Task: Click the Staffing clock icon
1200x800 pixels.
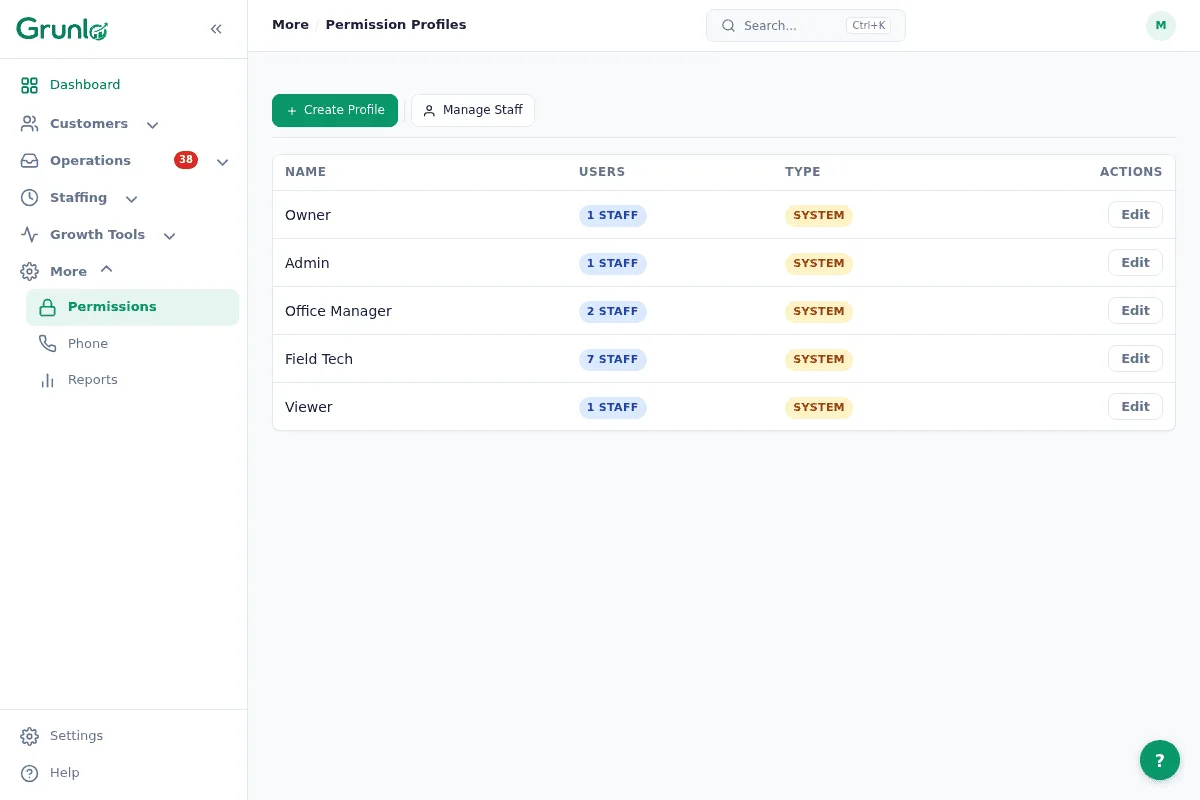Action: tap(30, 198)
